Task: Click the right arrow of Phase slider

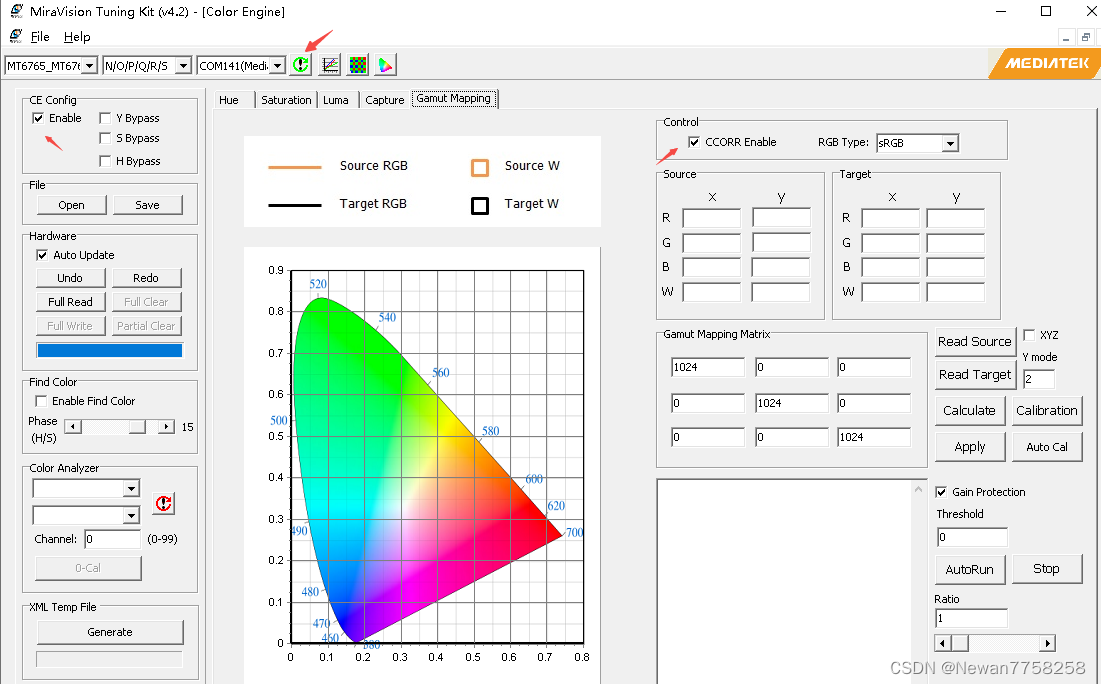Action: pos(166,426)
